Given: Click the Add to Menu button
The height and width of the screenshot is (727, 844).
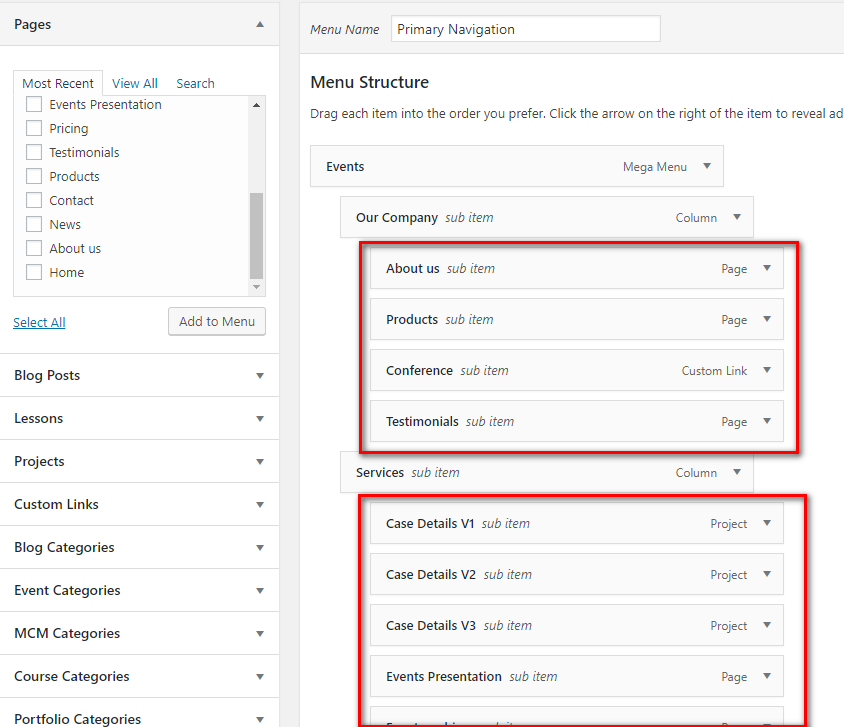Looking at the screenshot, I should click(217, 322).
